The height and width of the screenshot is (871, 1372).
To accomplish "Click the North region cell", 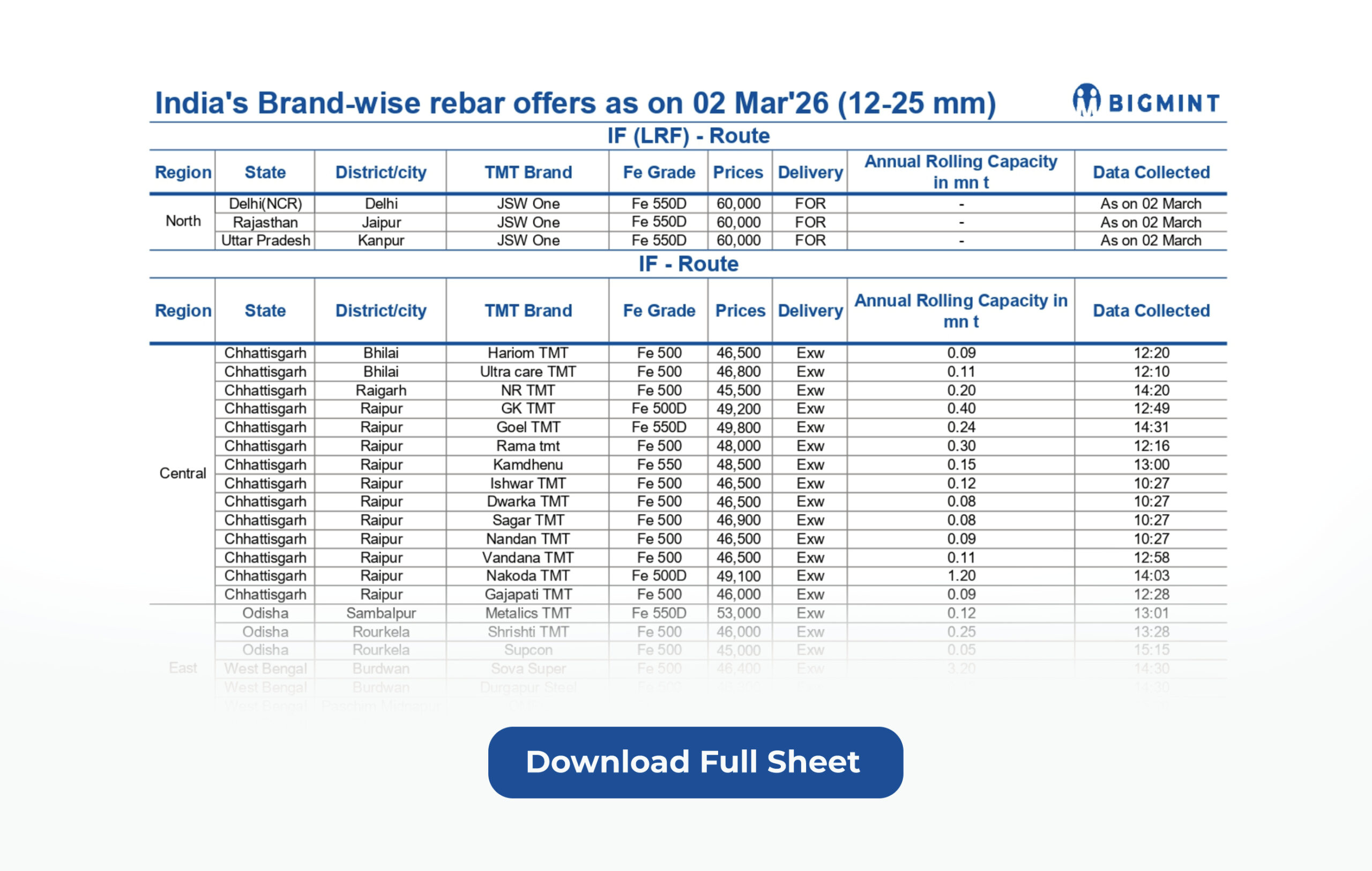I will click(183, 221).
